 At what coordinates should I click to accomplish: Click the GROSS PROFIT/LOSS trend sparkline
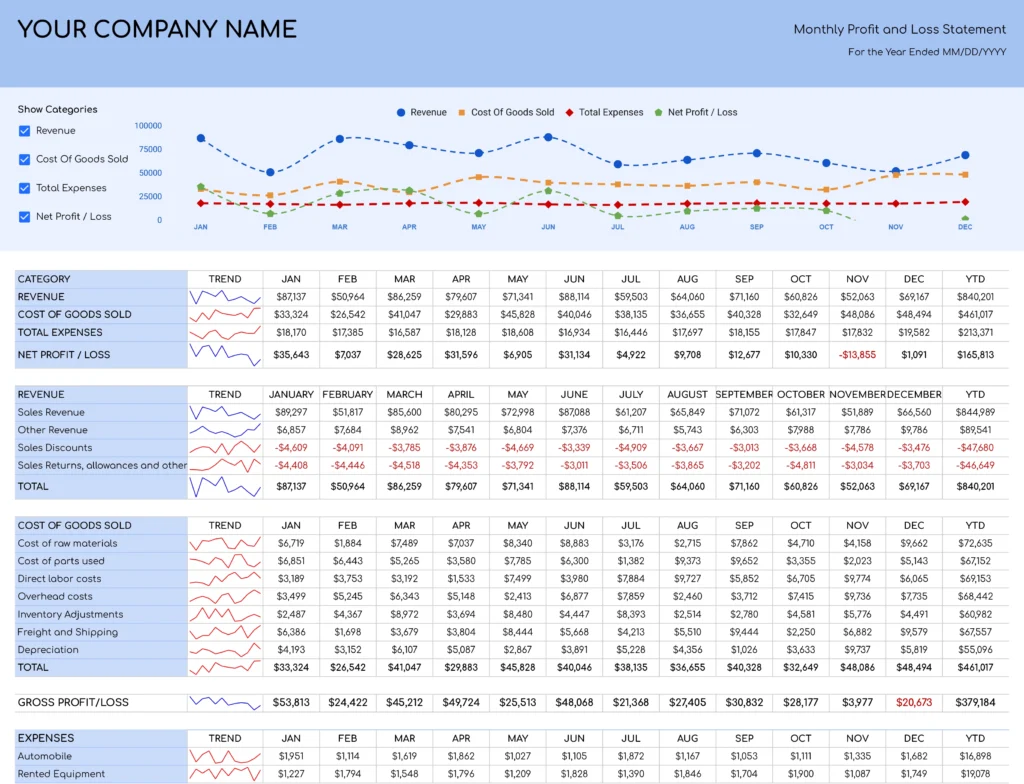pyautogui.click(x=225, y=703)
